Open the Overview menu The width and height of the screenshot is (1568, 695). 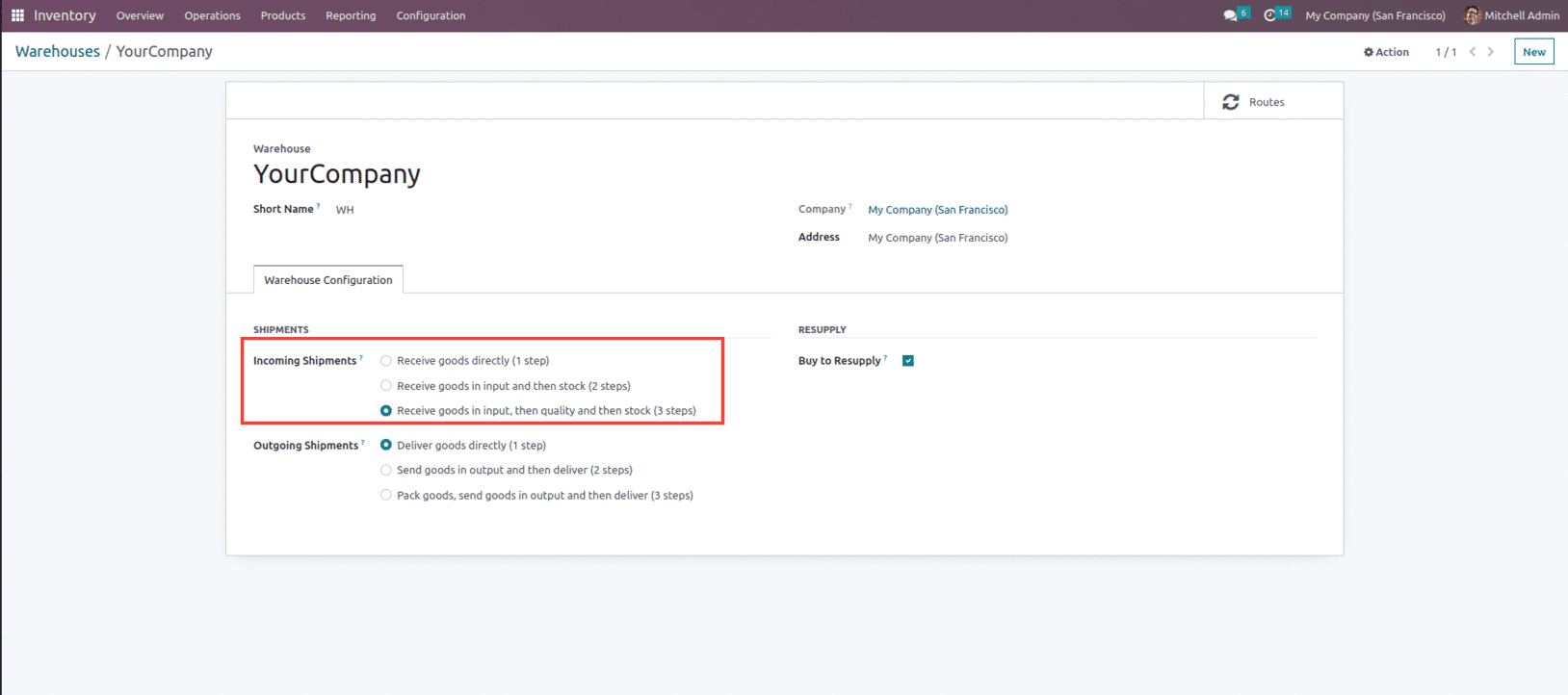(x=140, y=15)
